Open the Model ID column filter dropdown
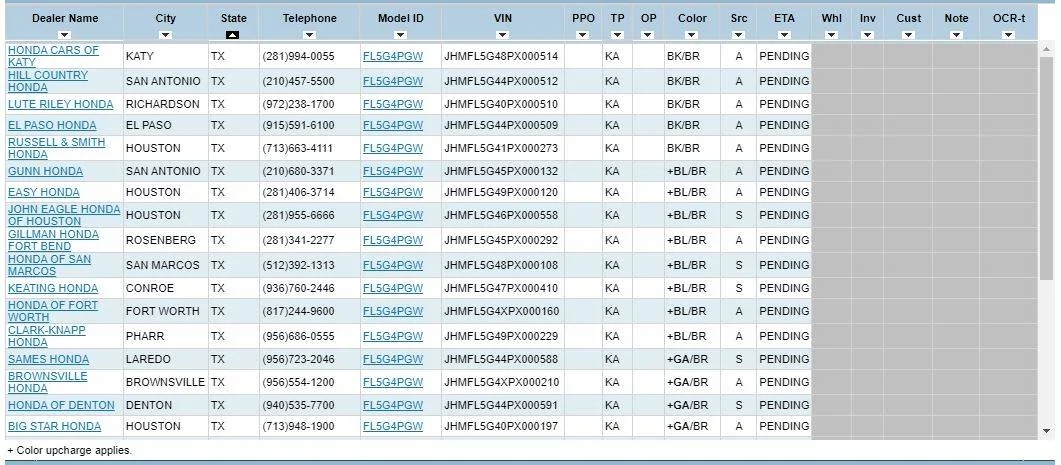Viewport: 1061px width, 465px height. click(401, 35)
